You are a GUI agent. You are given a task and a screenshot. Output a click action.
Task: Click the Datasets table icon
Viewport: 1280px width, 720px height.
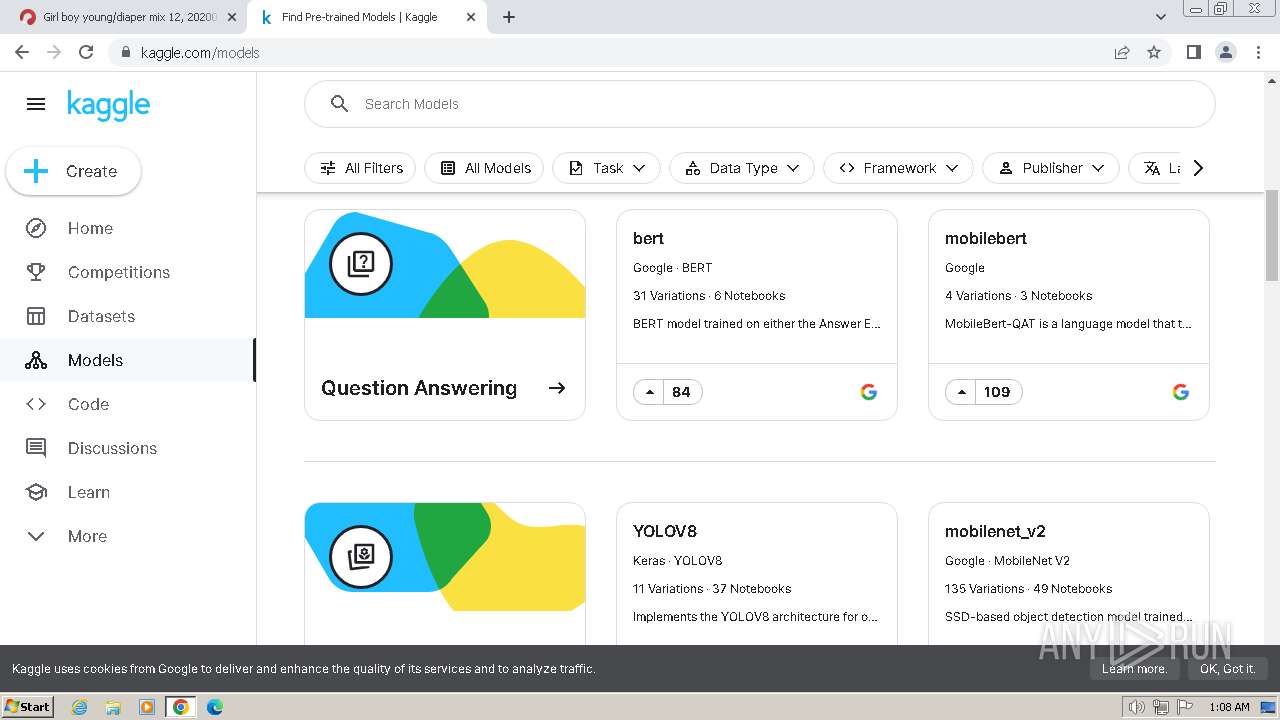coord(36,316)
